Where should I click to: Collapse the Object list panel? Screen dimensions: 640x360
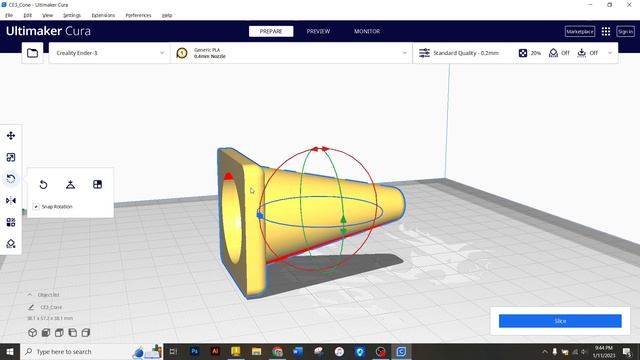(x=30, y=294)
